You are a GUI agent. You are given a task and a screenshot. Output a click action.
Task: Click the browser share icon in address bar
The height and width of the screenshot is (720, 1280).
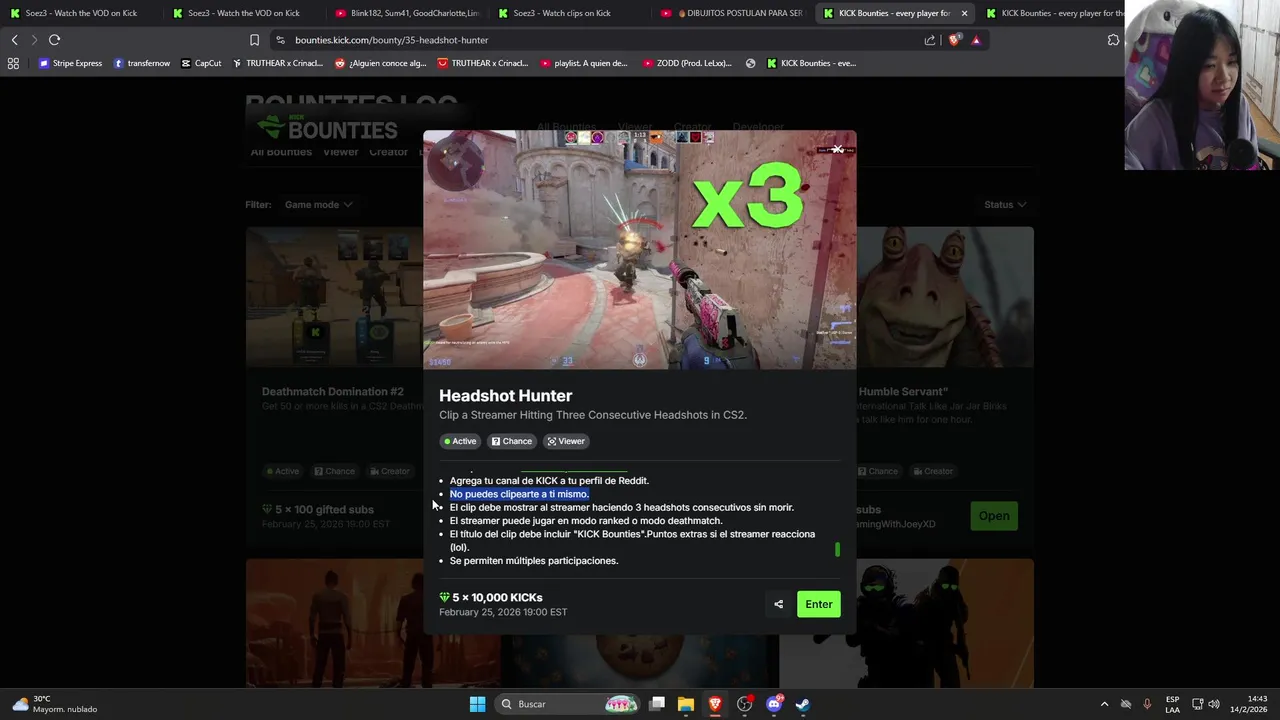(930, 40)
